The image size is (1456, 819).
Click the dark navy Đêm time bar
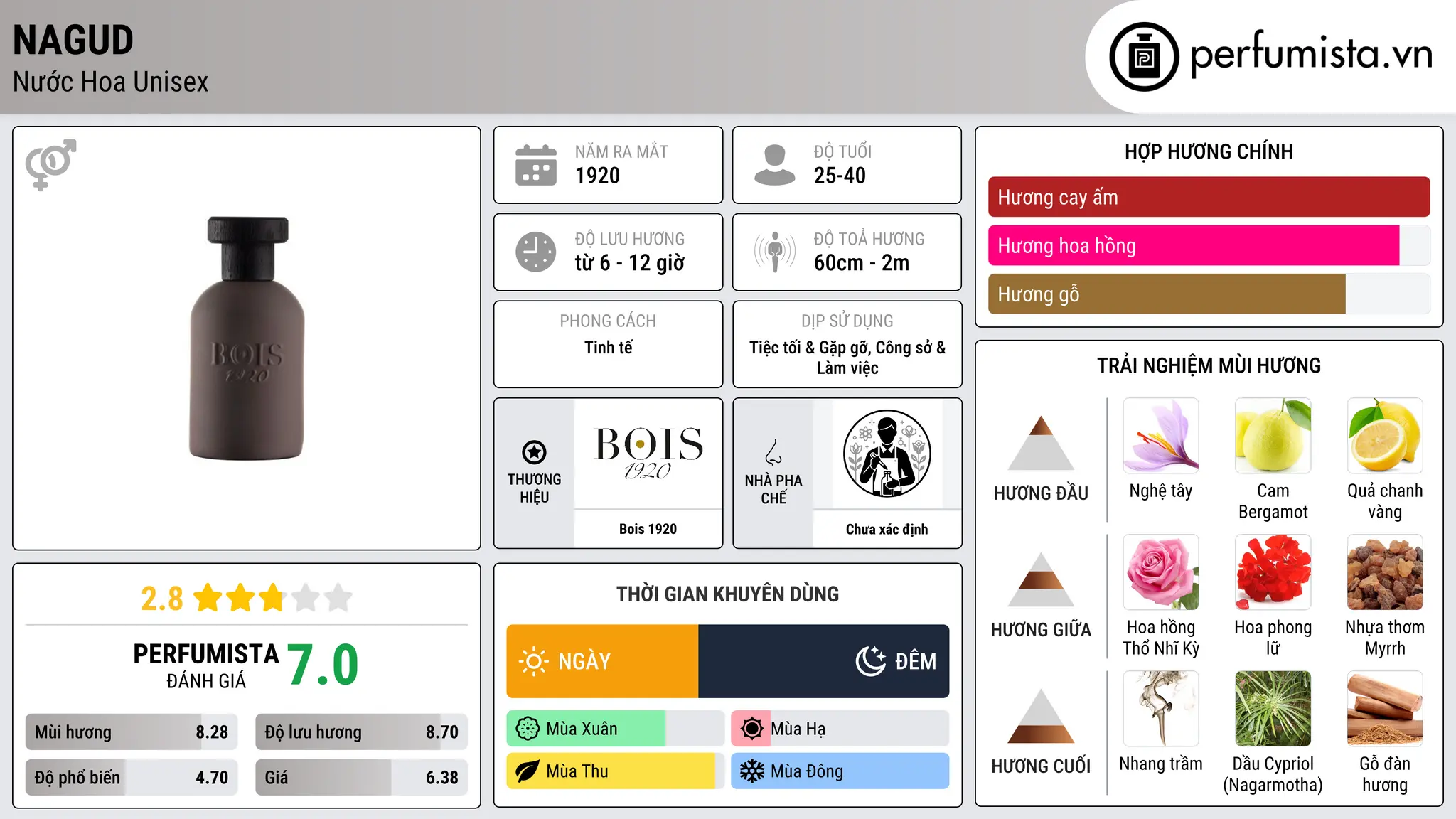click(x=824, y=661)
